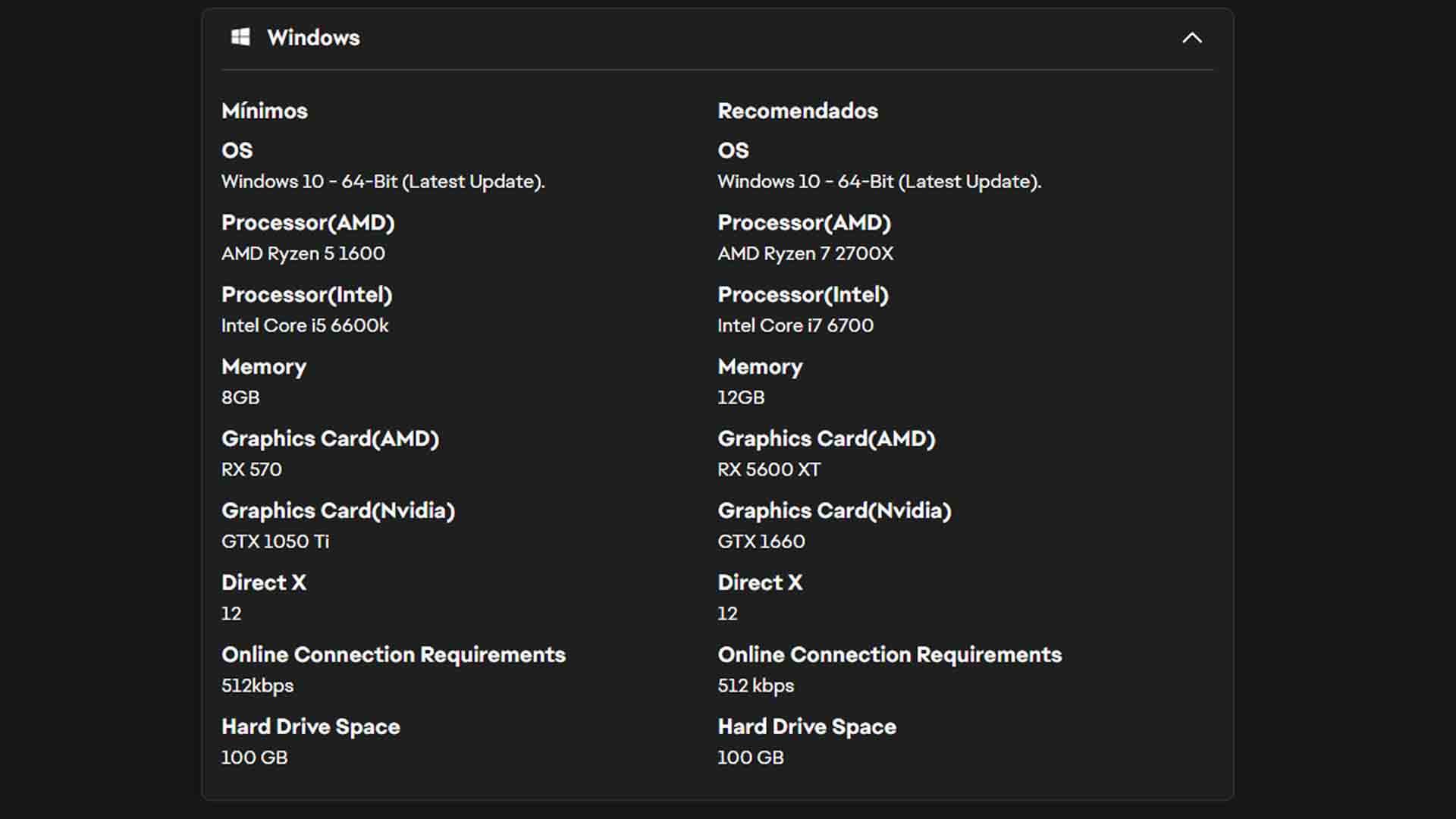Viewport: 1456px width, 819px height.
Task: Select minimum OS value Windows 10 64-Bit
Action: [x=383, y=182]
